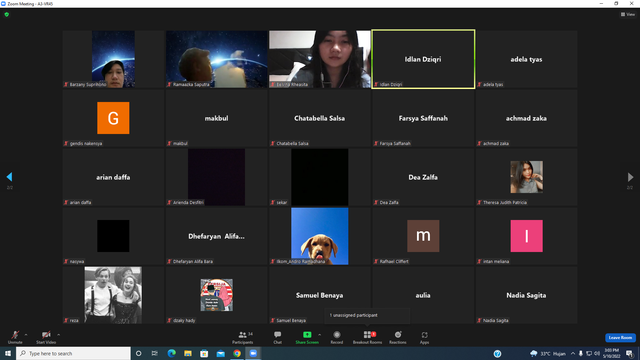Toggle Start Video camera button

(46, 337)
